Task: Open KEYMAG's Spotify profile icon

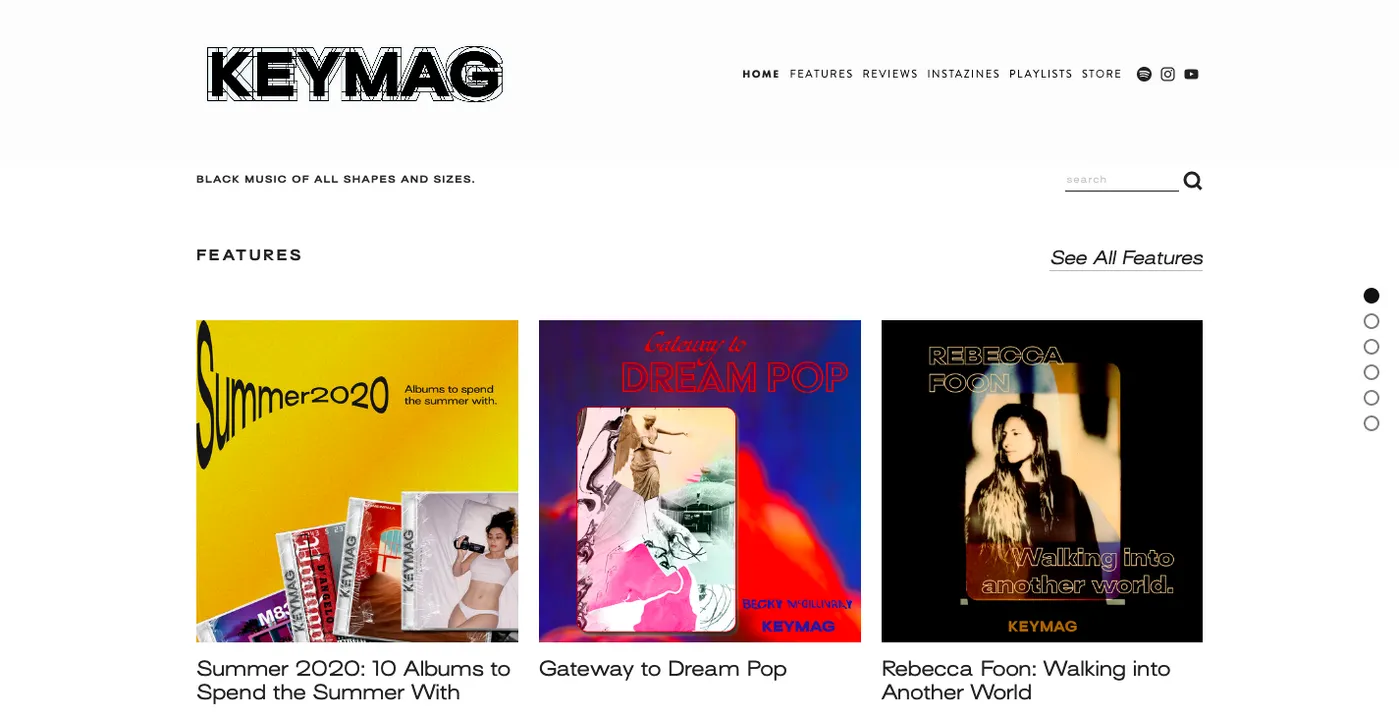Action: [x=1144, y=73]
